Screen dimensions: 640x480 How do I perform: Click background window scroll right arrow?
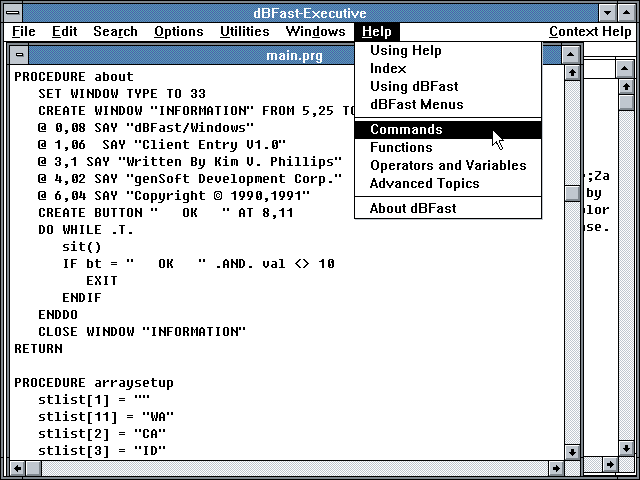[610, 464]
